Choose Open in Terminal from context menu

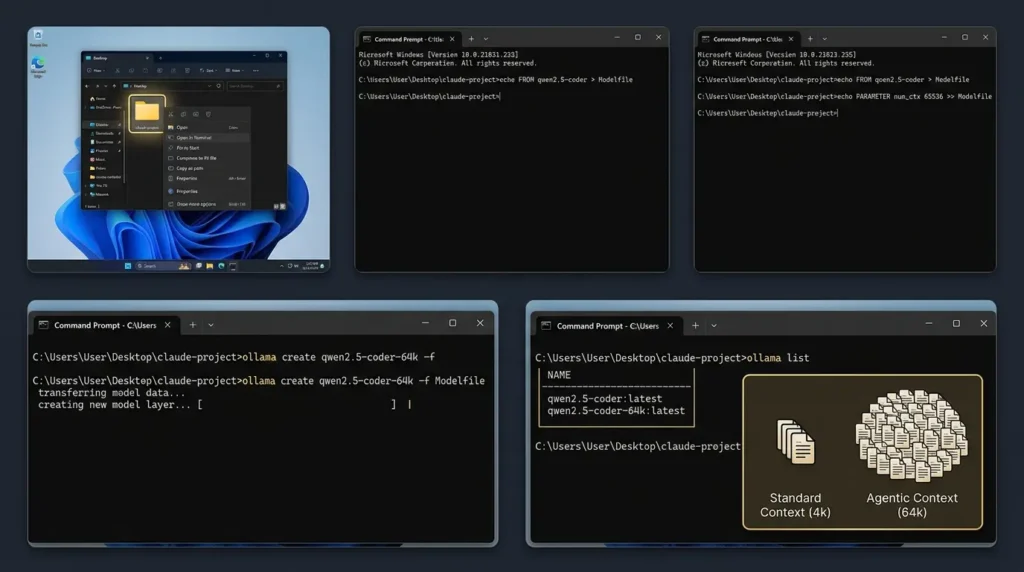(207, 138)
